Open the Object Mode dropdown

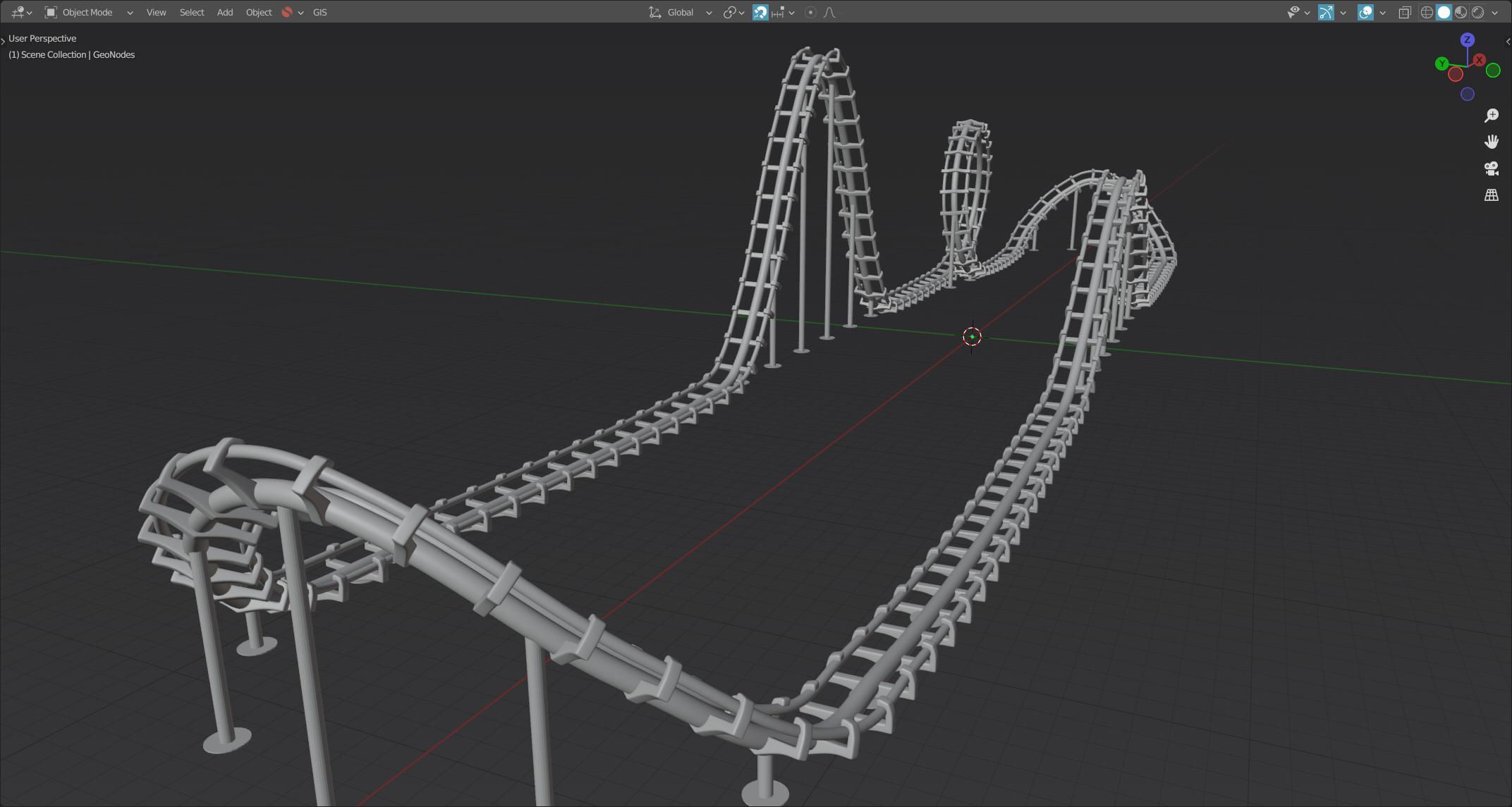point(89,12)
